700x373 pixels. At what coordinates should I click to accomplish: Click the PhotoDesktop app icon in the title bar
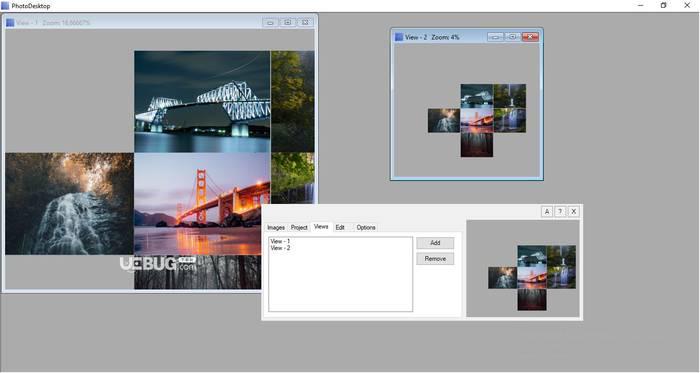pyautogui.click(x=5, y=6)
